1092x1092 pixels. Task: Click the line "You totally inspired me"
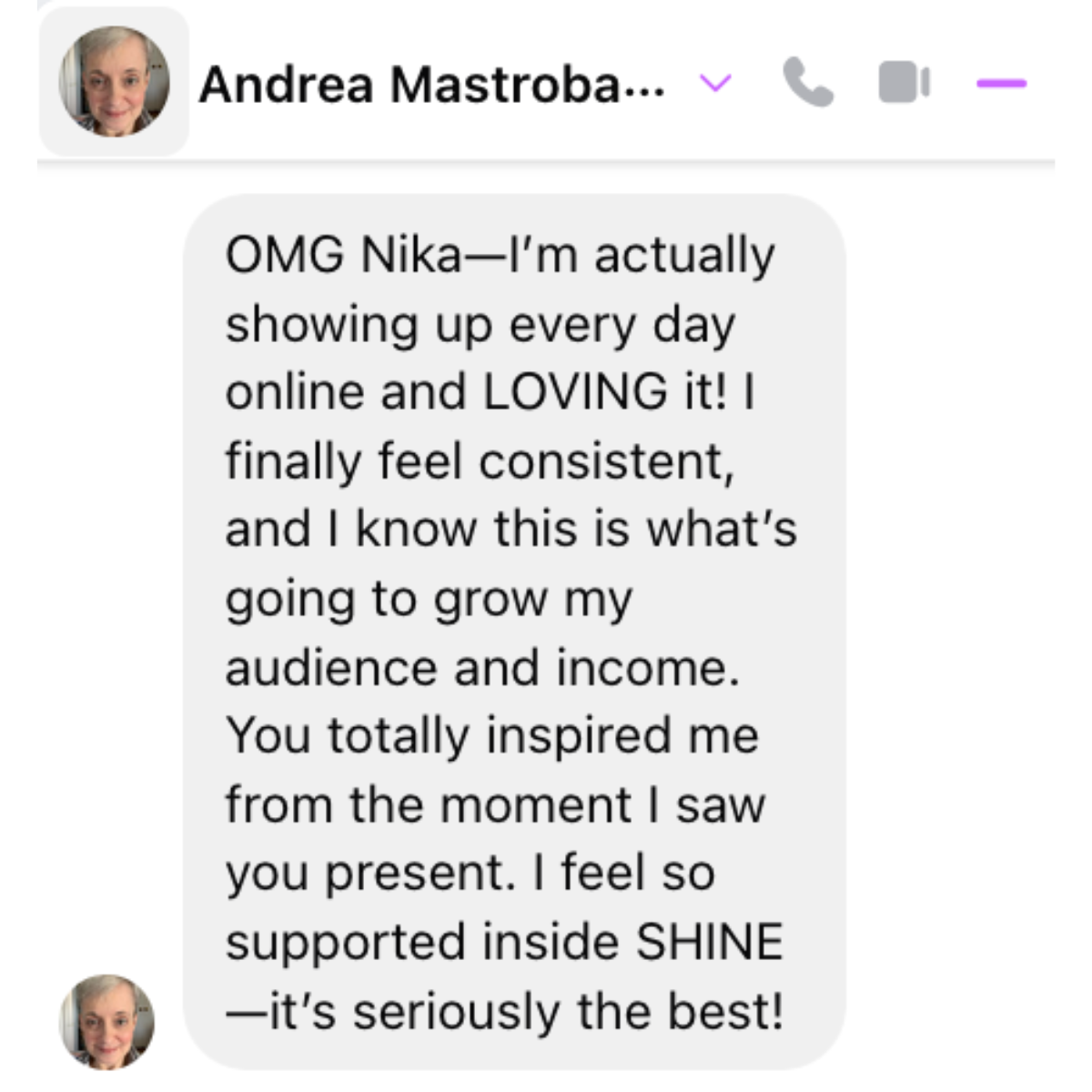tap(491, 735)
